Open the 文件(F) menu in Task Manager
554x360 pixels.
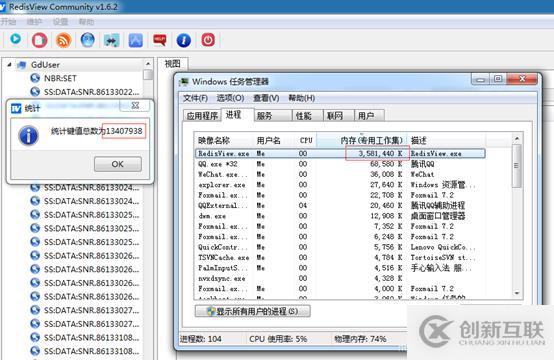click(x=195, y=98)
